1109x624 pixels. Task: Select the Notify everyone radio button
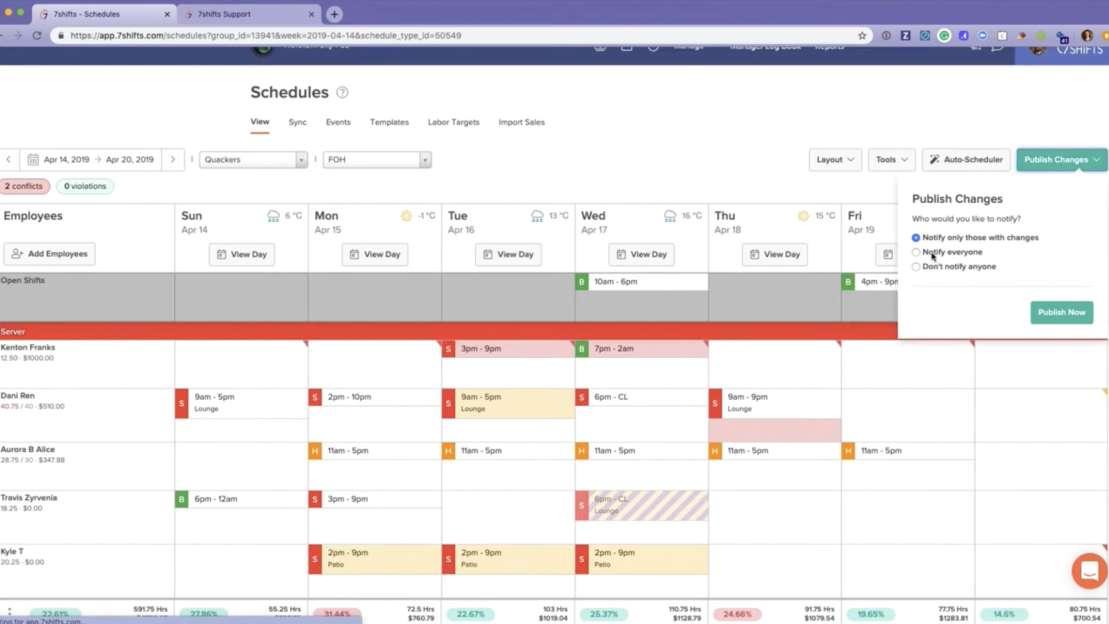[916, 252]
